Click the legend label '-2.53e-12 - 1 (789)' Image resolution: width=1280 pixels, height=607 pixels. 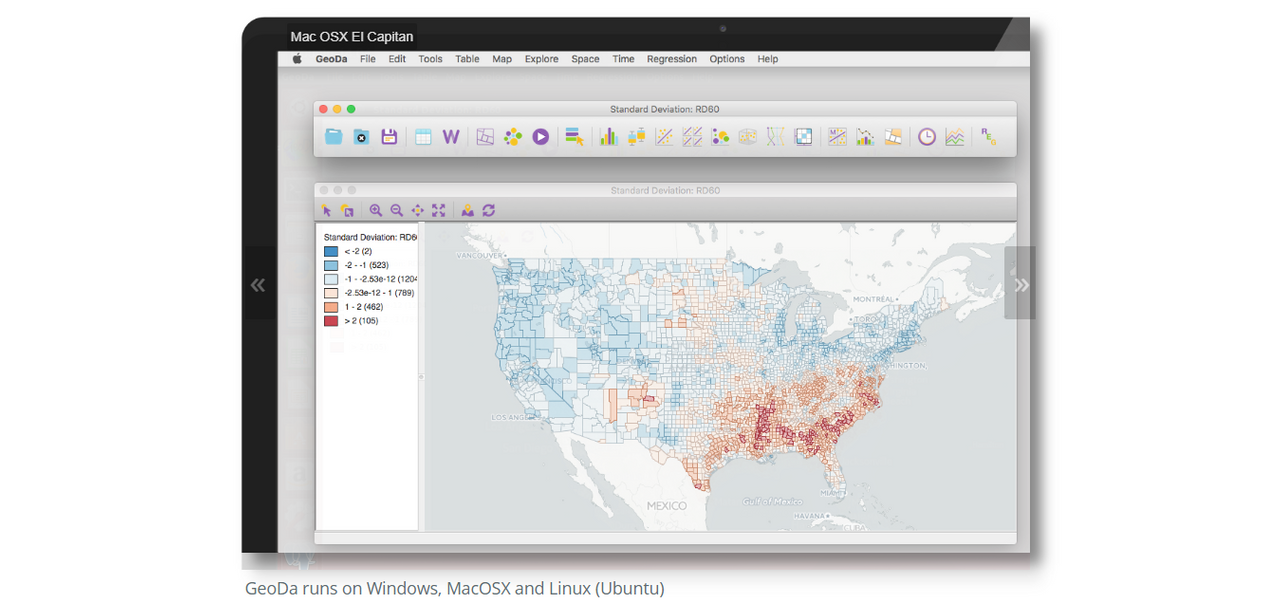(x=379, y=293)
